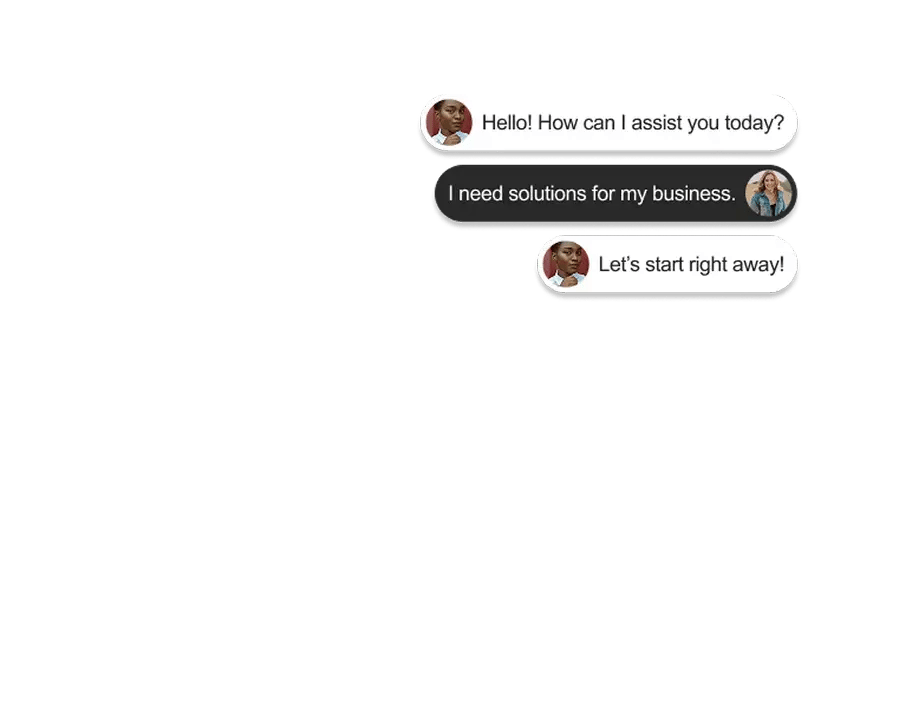The height and width of the screenshot is (721, 900).
Task: Click the agent avatar beside "Let's start"
Action: coord(566,264)
